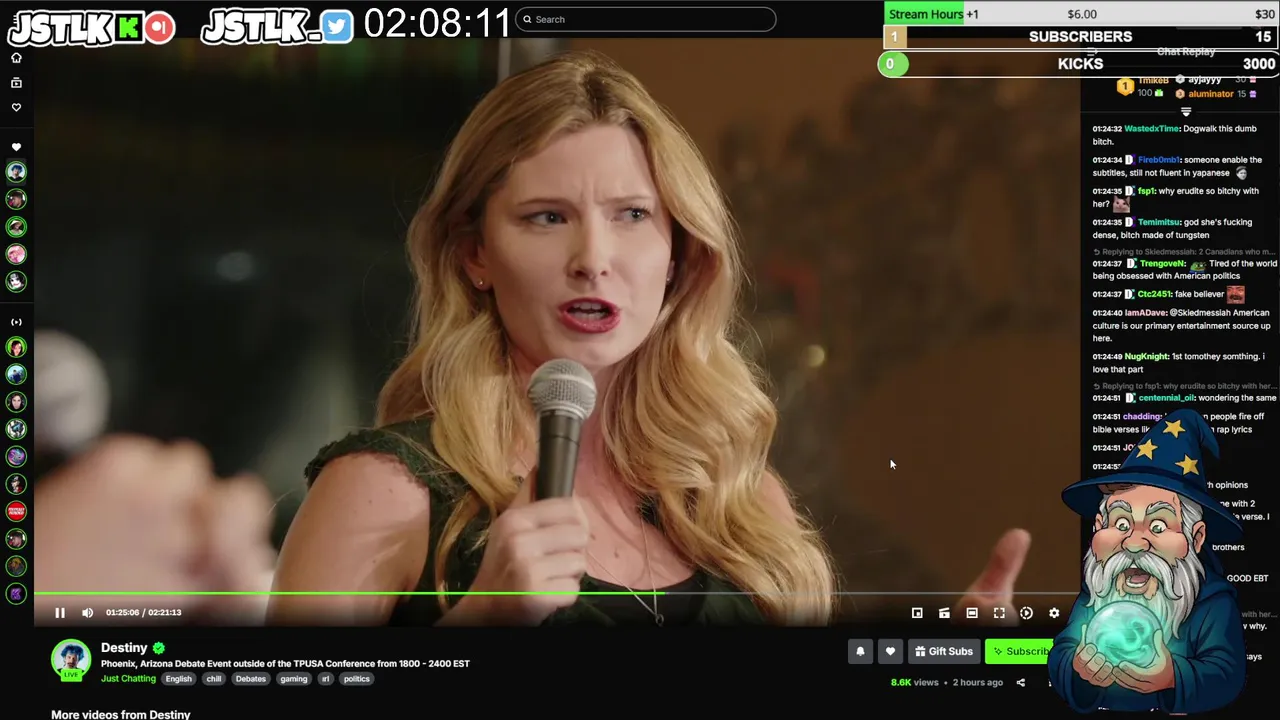Select the politics tag
The image size is (1280, 720).
pos(356,679)
